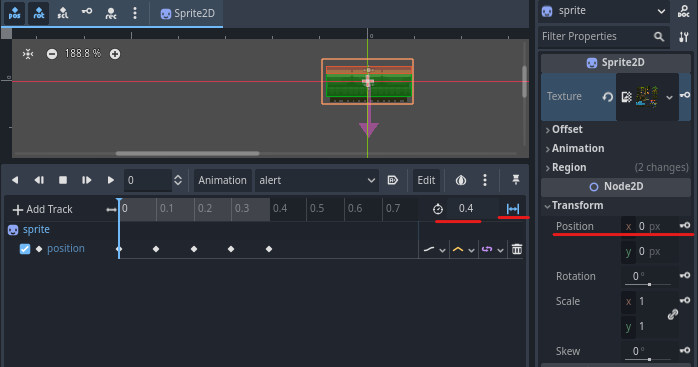The image size is (698, 367).
Task: Play the animation from the current position
Action: click(x=110, y=180)
